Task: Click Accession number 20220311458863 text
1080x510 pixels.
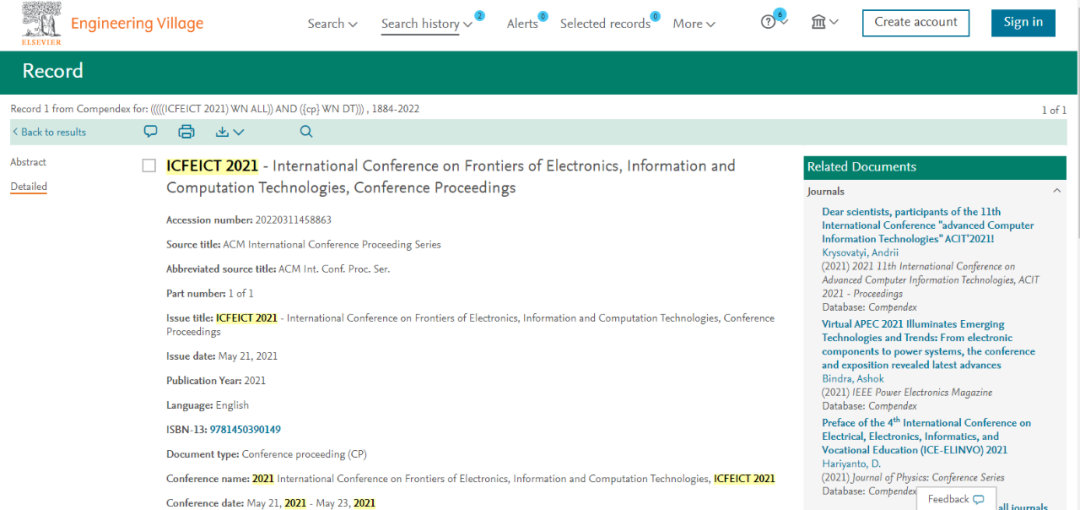Action: pyautogui.click(x=249, y=220)
